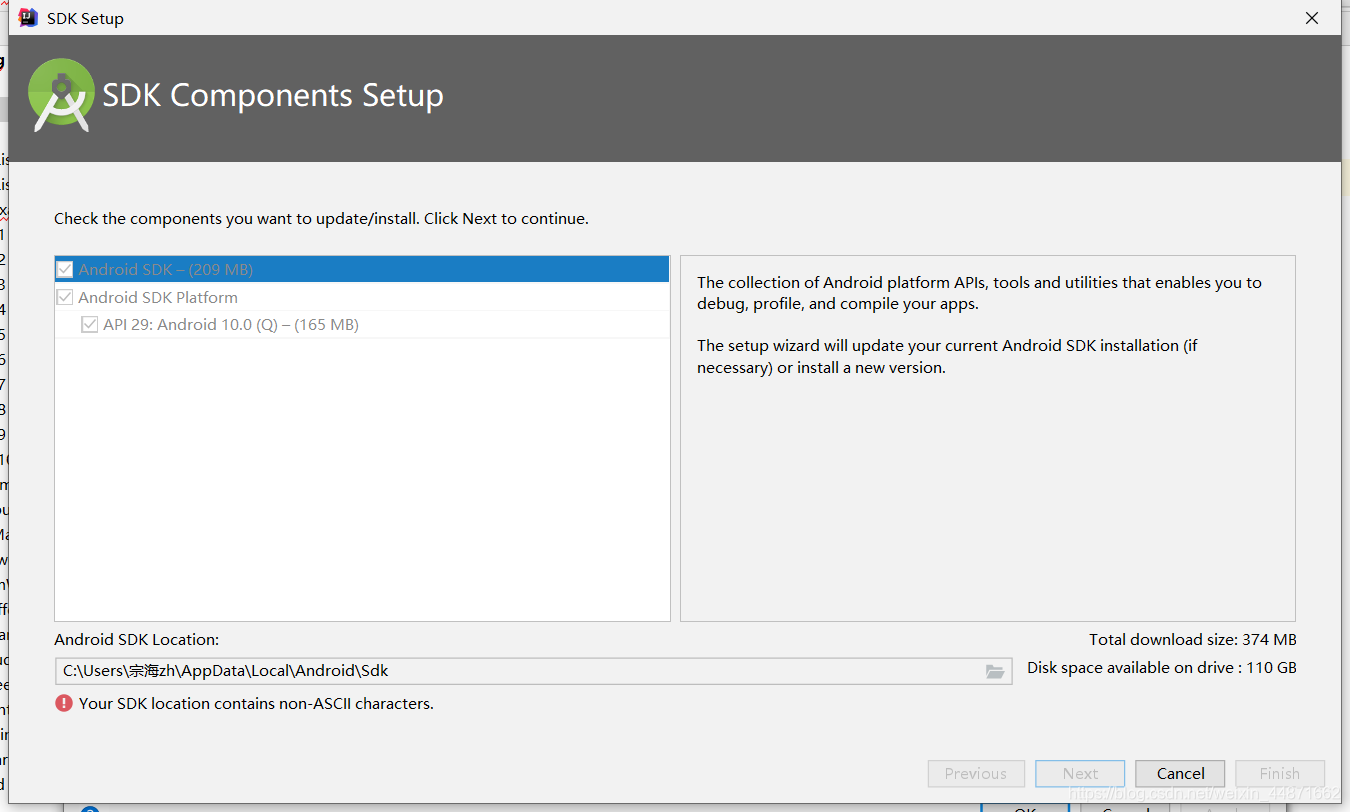This screenshot has width=1350, height=812.
Task: Click the 'Check the components you want' instruction
Action: 321,218
